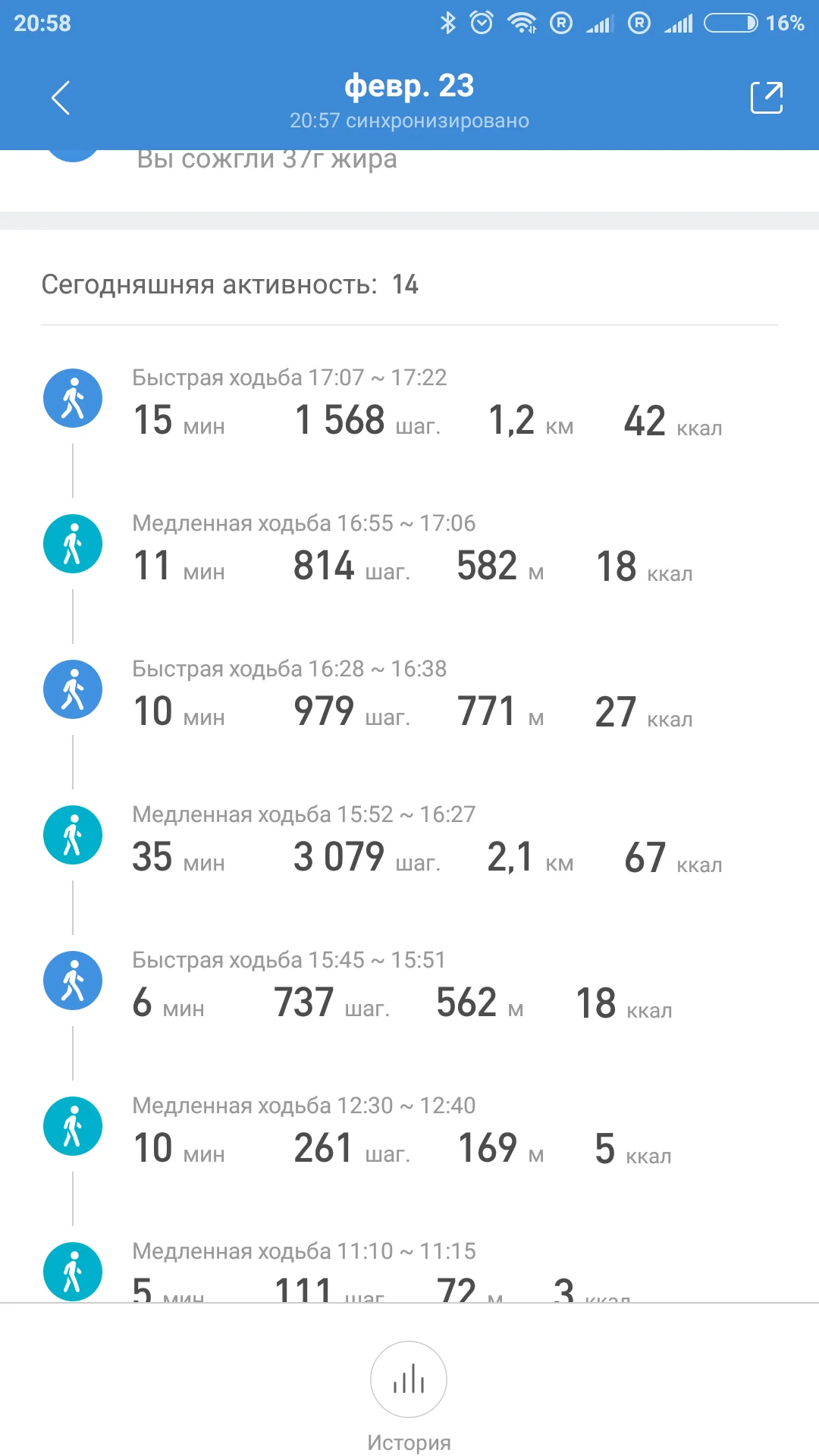Tap fast walking icon for 16:28 activity
This screenshot has width=819, height=1456.
point(73,689)
